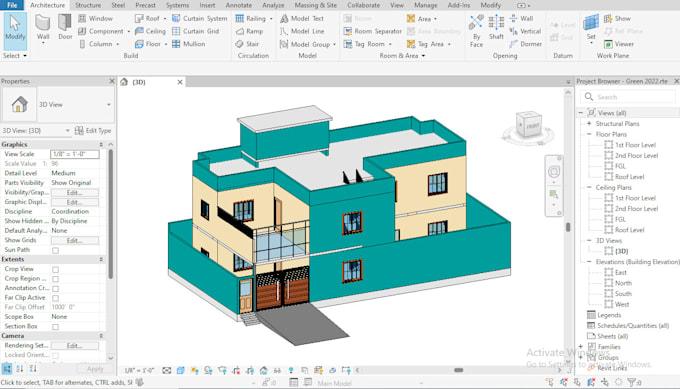This screenshot has height=389, width=680.
Task: Click the view scale on view control bar
Action: [139, 370]
